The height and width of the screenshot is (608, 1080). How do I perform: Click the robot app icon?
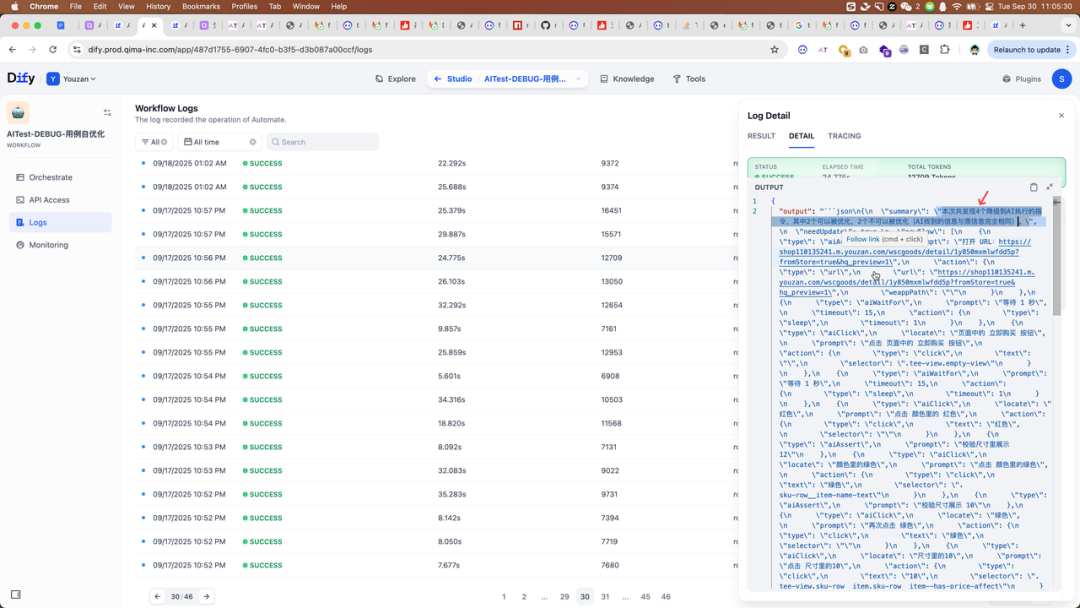pos(18,112)
